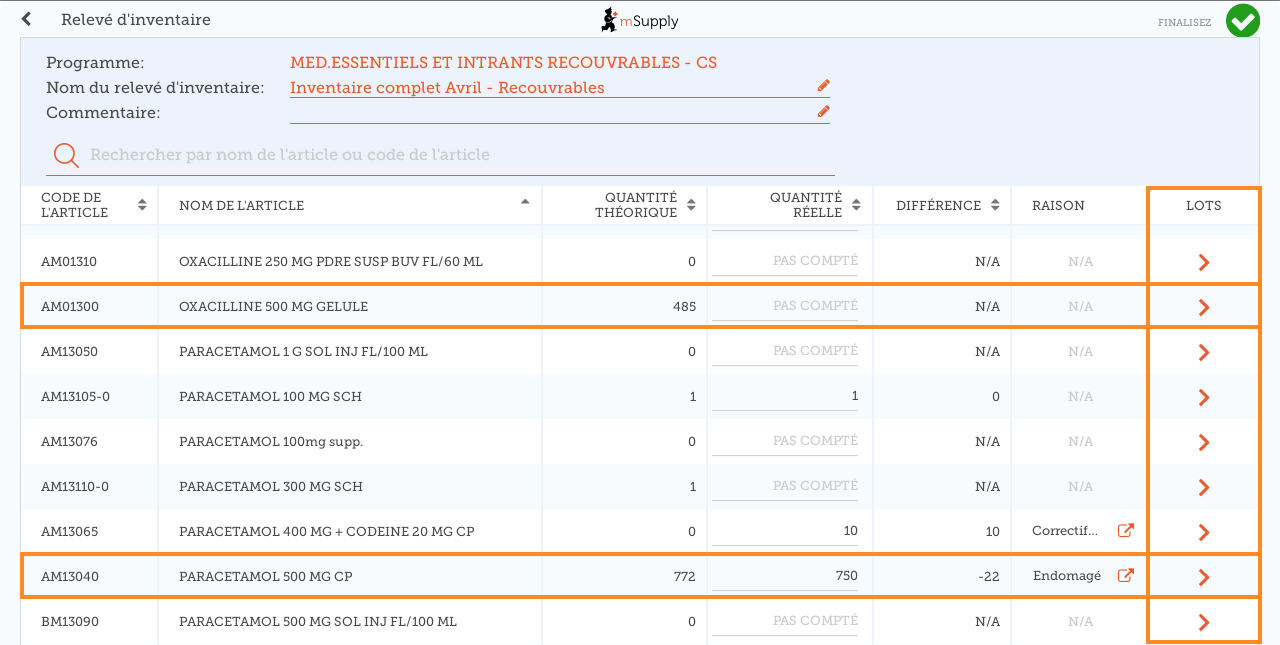Click the green Finalisez checkmark icon

coord(1243,21)
